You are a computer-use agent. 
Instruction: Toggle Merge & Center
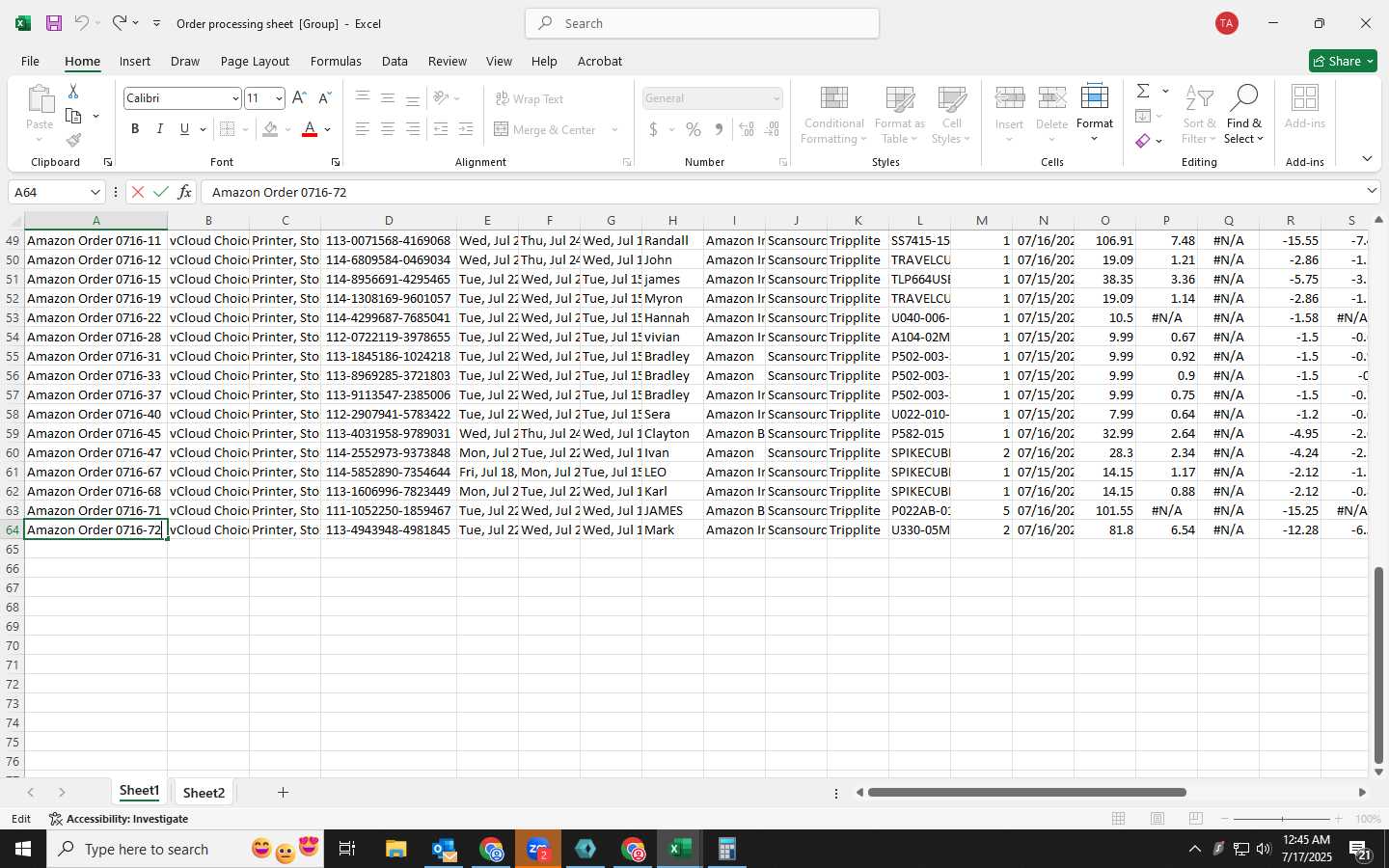pos(546,129)
